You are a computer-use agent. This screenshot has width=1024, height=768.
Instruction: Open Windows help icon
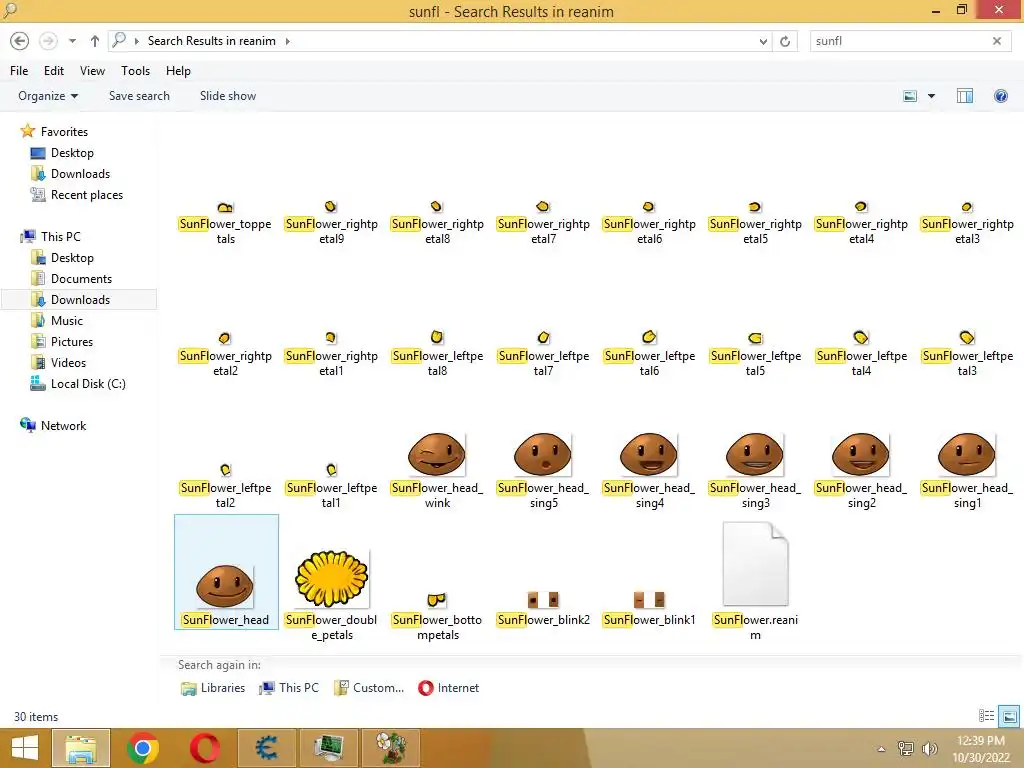coord(1000,96)
